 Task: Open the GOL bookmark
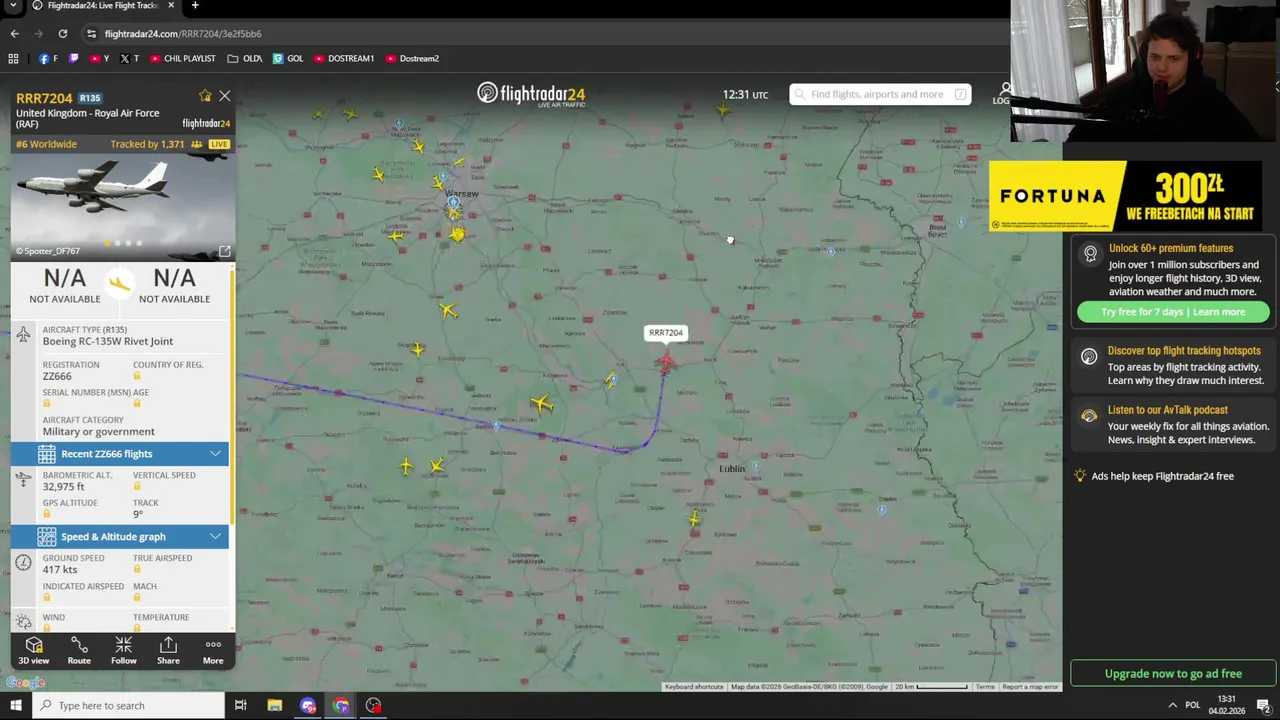288,59
